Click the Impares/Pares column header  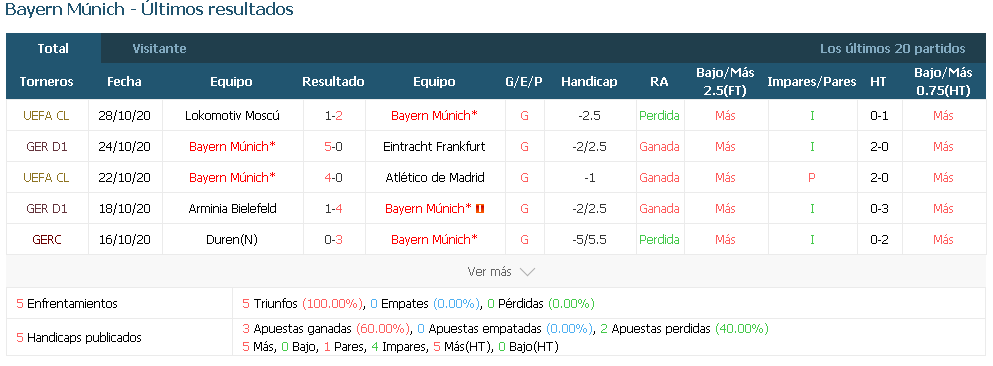[x=811, y=82]
